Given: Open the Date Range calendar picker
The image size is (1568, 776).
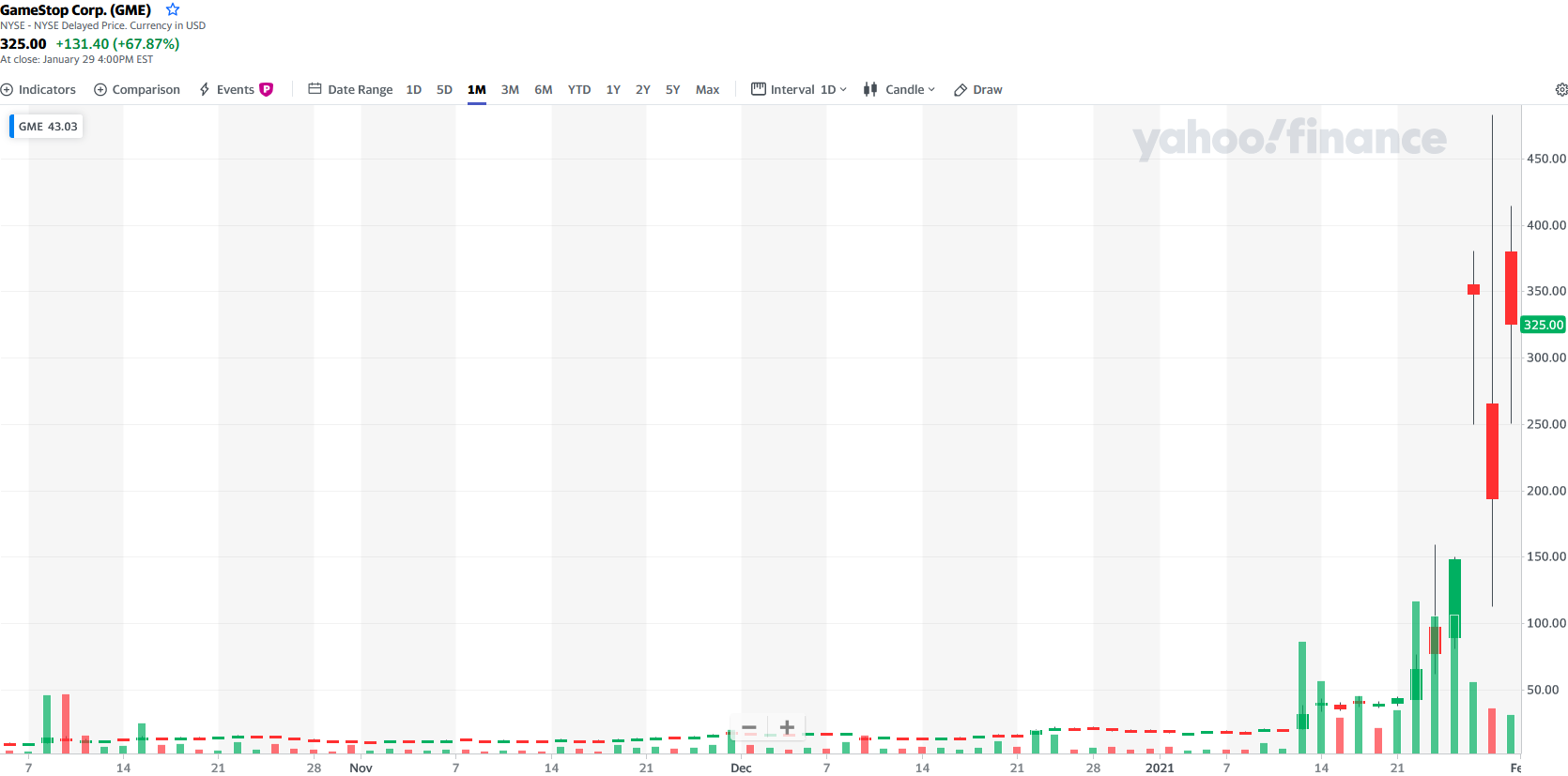Looking at the screenshot, I should tap(350, 90).
